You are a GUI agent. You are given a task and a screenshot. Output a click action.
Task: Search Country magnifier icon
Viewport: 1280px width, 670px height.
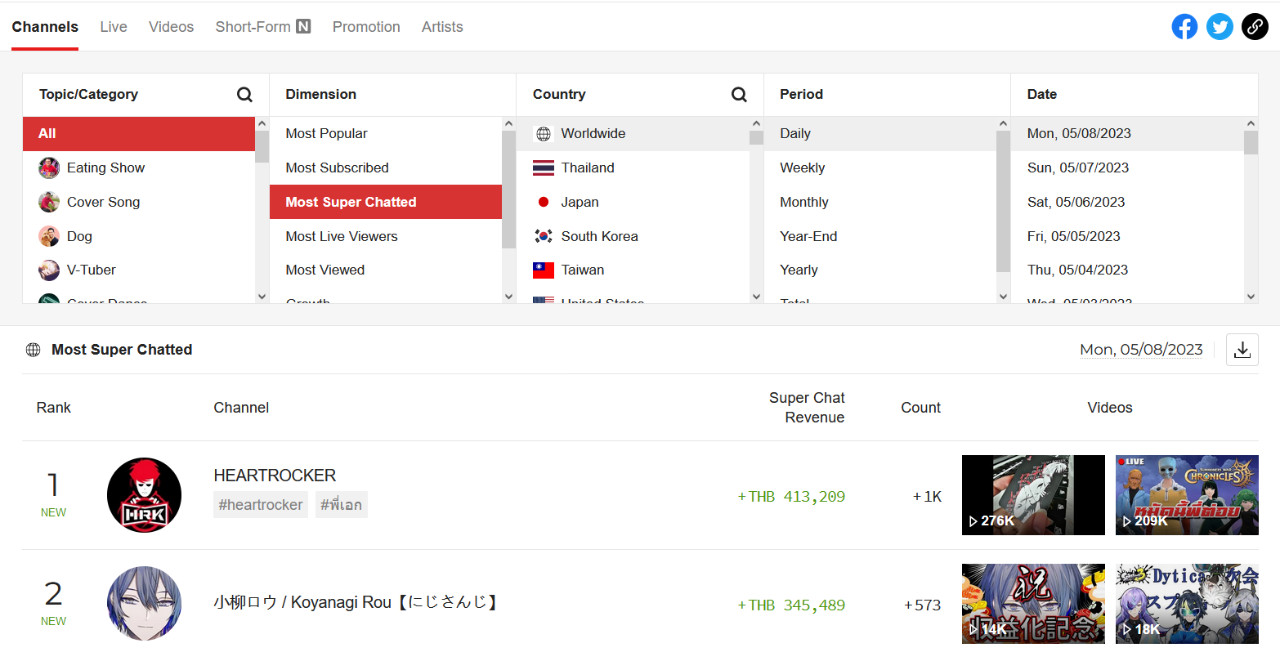tap(739, 95)
